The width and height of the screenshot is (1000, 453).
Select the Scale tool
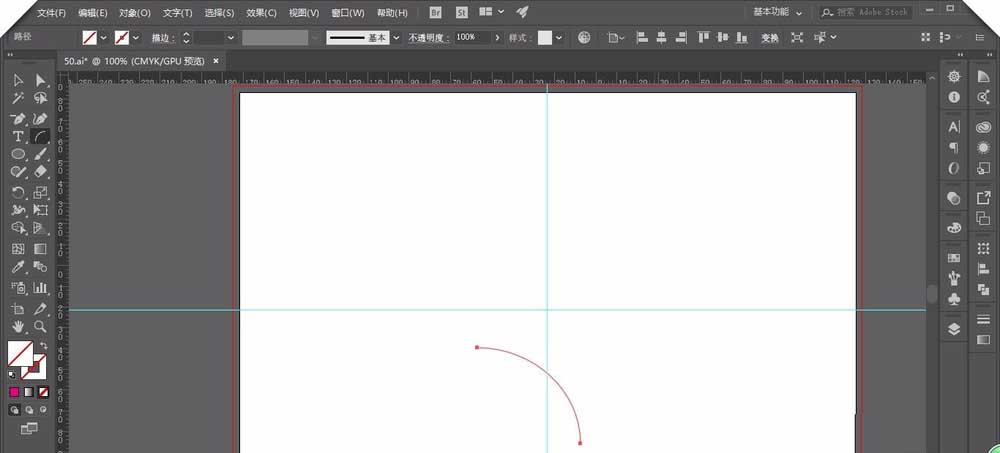pos(40,193)
